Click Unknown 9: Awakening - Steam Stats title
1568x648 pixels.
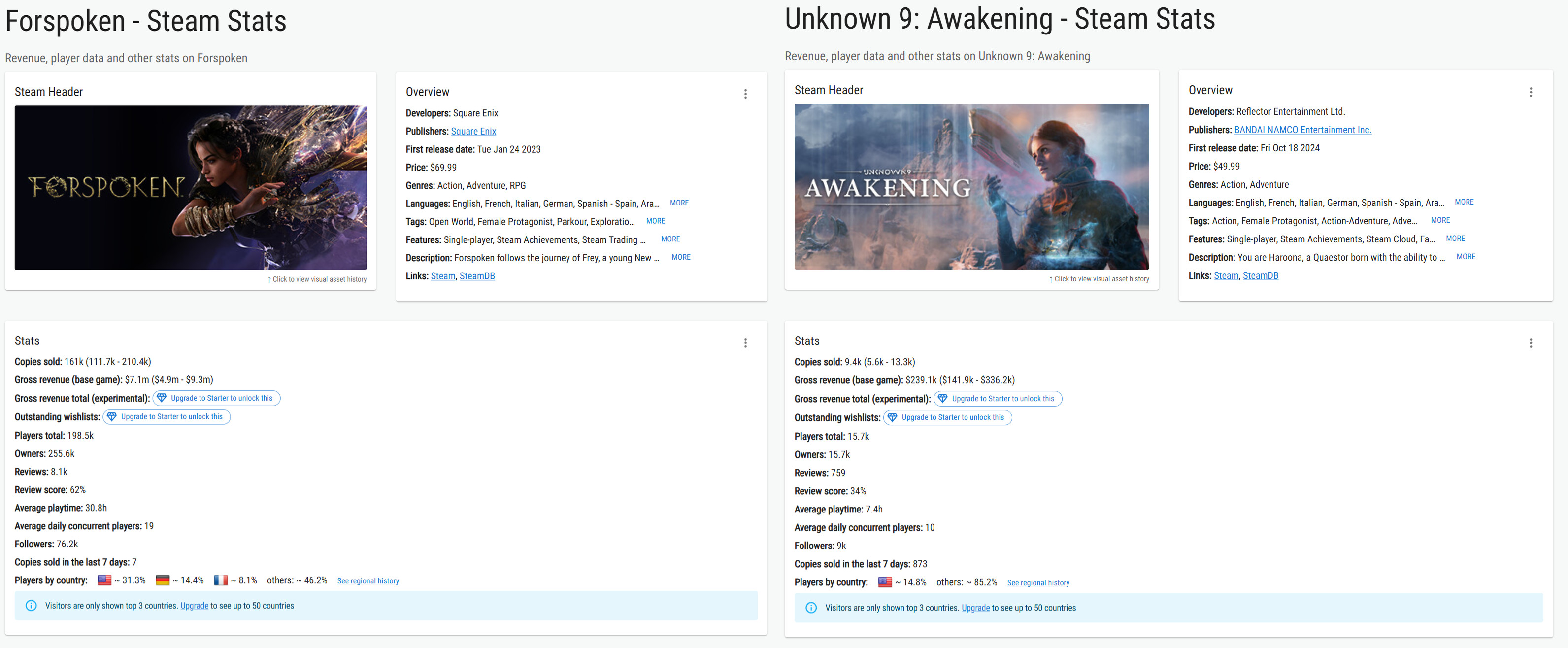1000,19
